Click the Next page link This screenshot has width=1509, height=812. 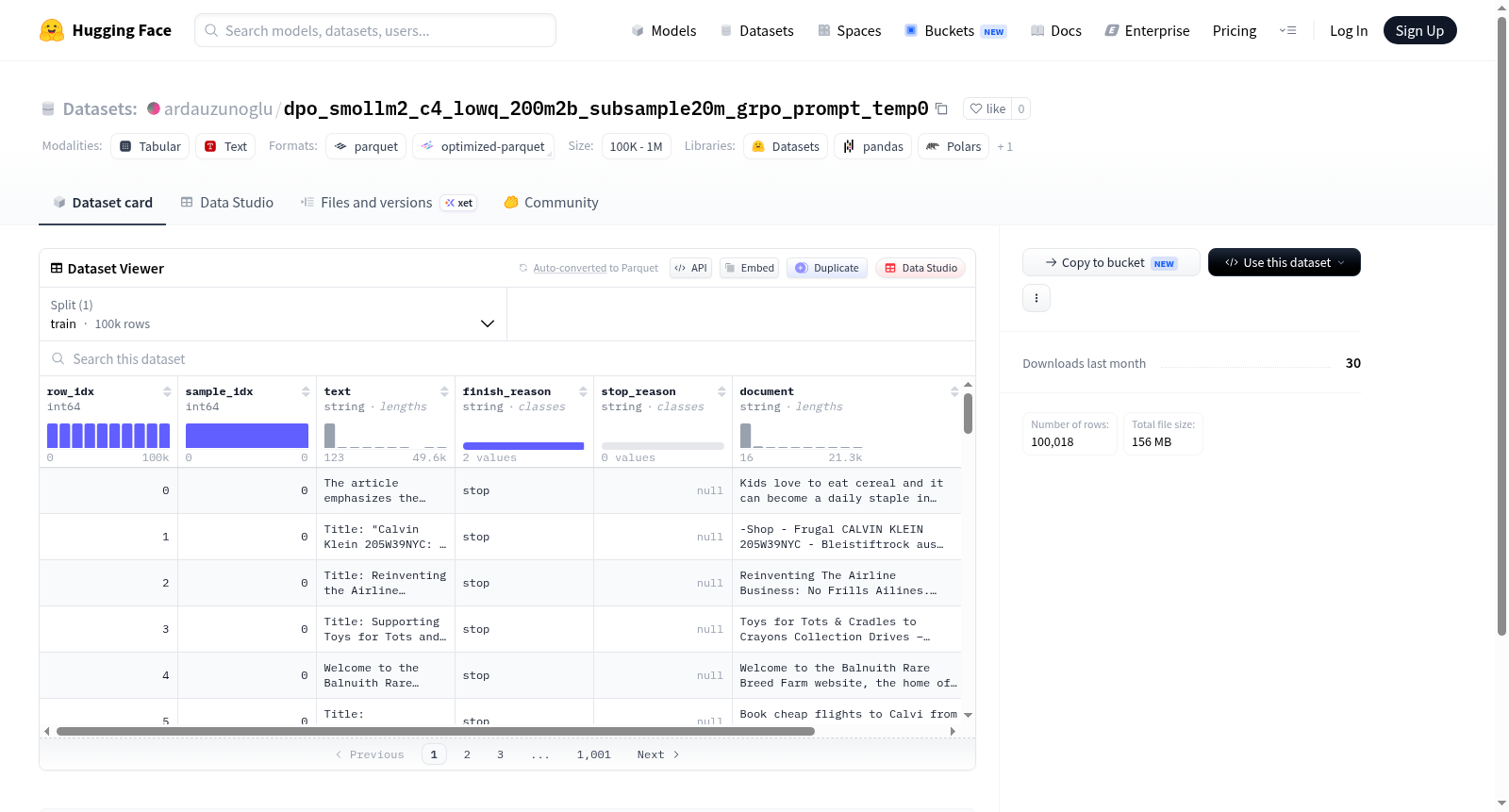pos(658,754)
